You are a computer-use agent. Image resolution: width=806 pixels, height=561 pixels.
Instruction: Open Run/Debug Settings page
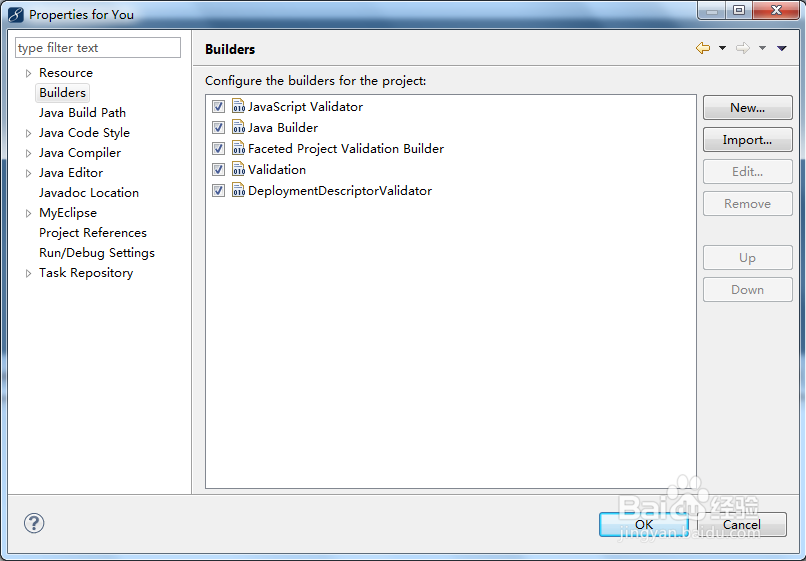tap(97, 253)
